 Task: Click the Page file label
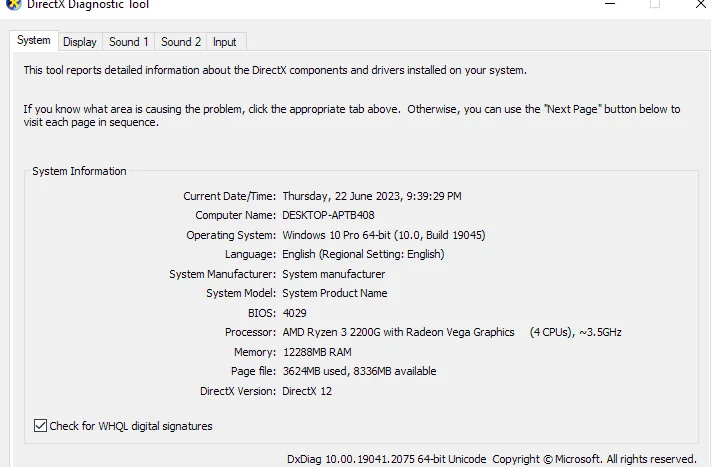[x=253, y=371]
